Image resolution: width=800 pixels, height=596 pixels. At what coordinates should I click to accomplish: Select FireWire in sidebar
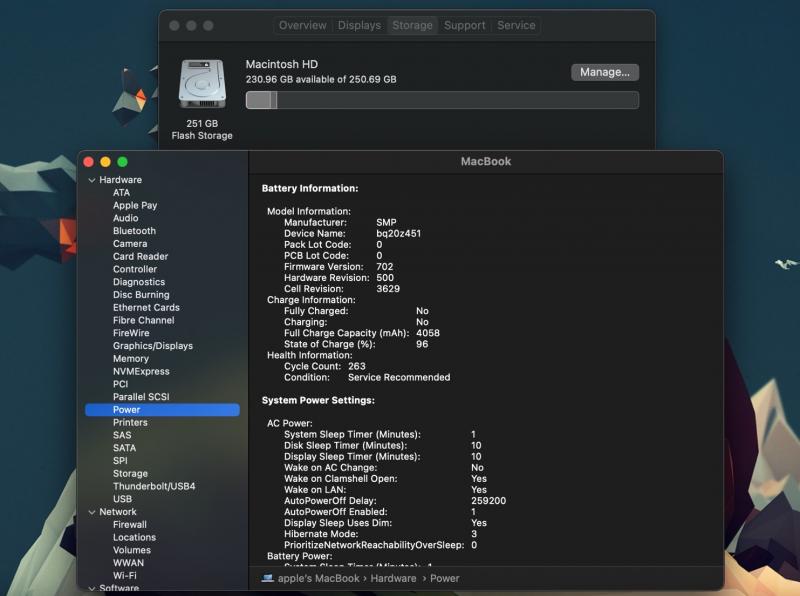pyautogui.click(x=131, y=333)
